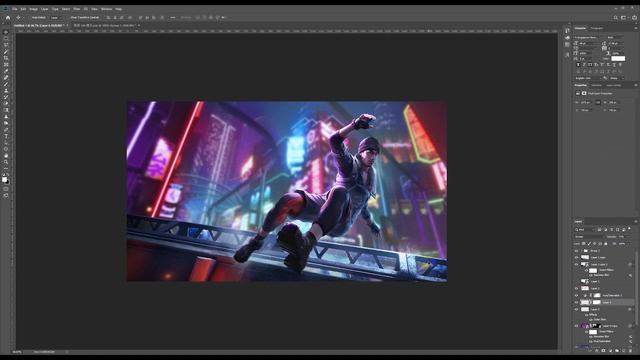This screenshot has height=360, width=640.
Task: Click the font size field
Action: pos(589,43)
